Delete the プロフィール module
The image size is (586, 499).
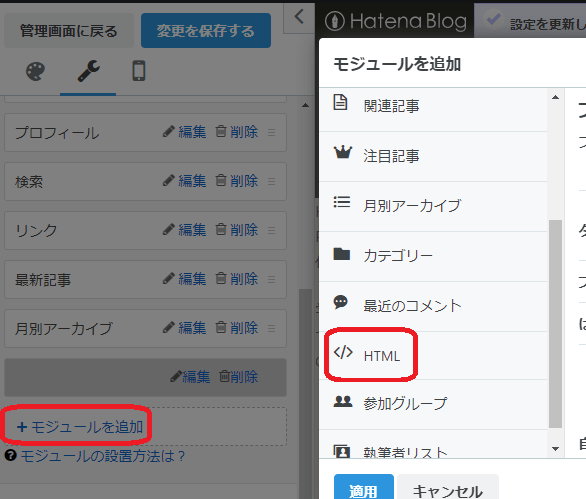tap(237, 132)
